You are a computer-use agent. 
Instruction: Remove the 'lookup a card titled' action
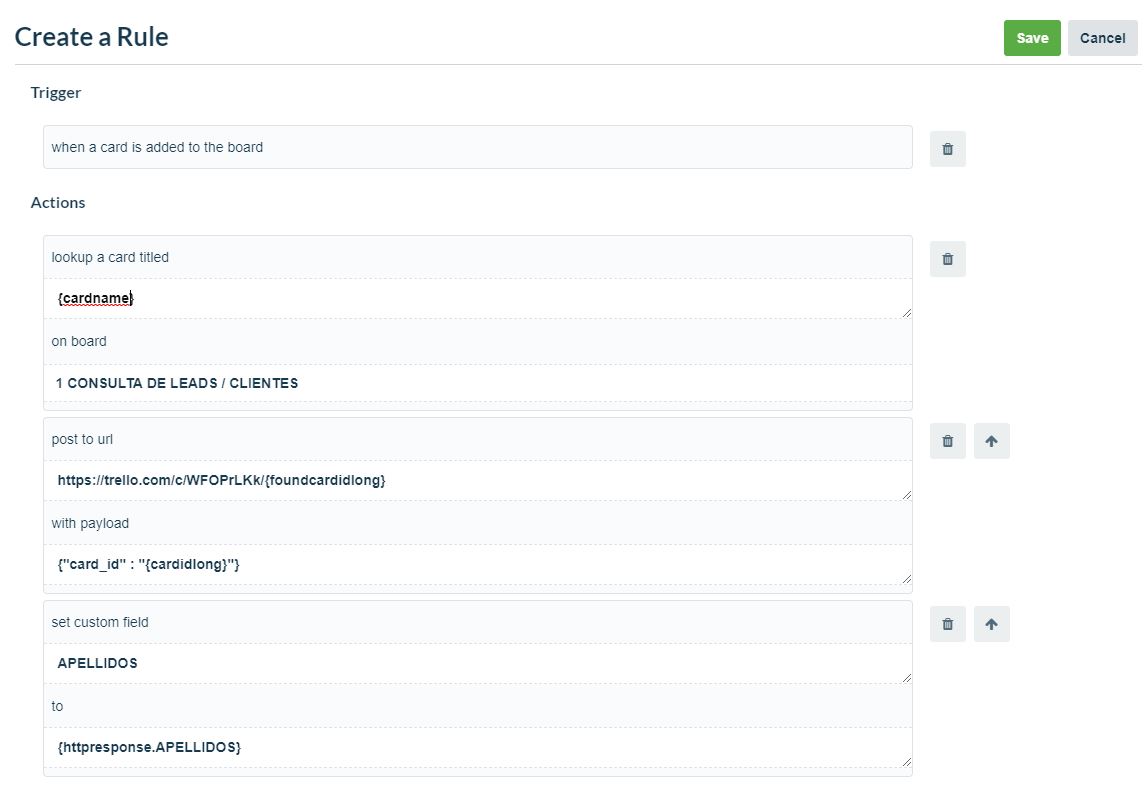pos(947,258)
